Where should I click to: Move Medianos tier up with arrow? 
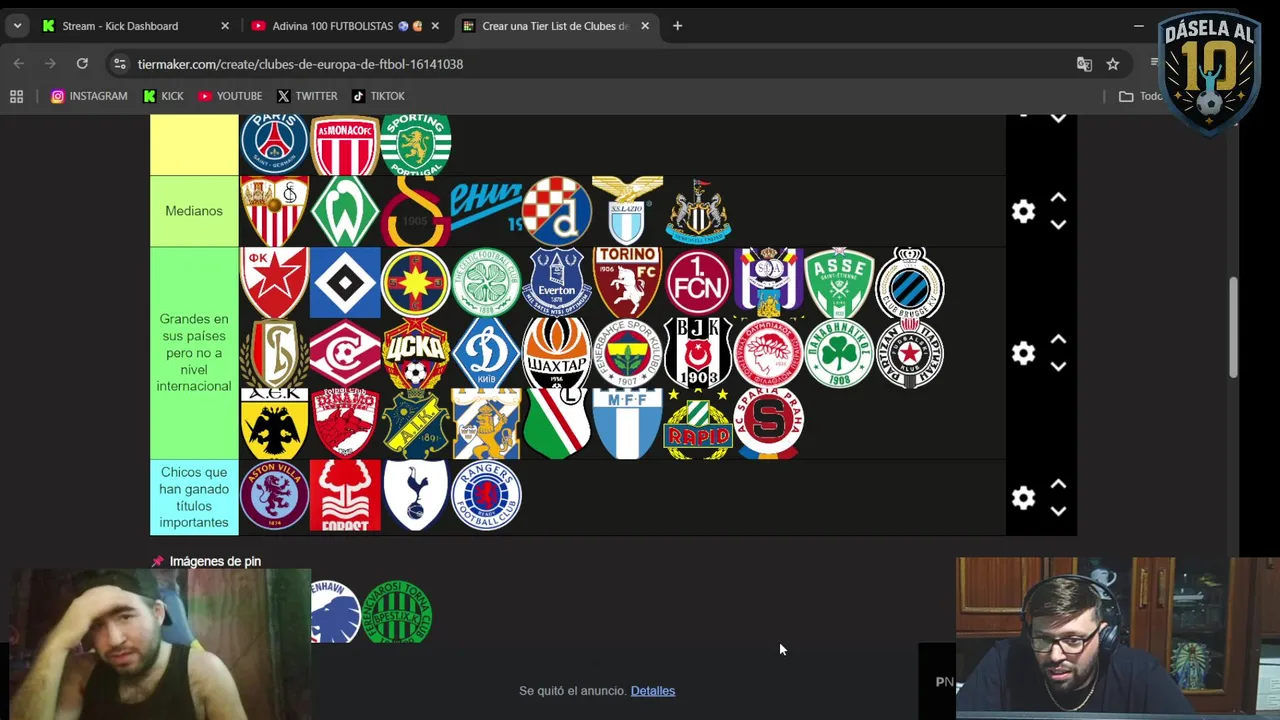[1058, 198]
